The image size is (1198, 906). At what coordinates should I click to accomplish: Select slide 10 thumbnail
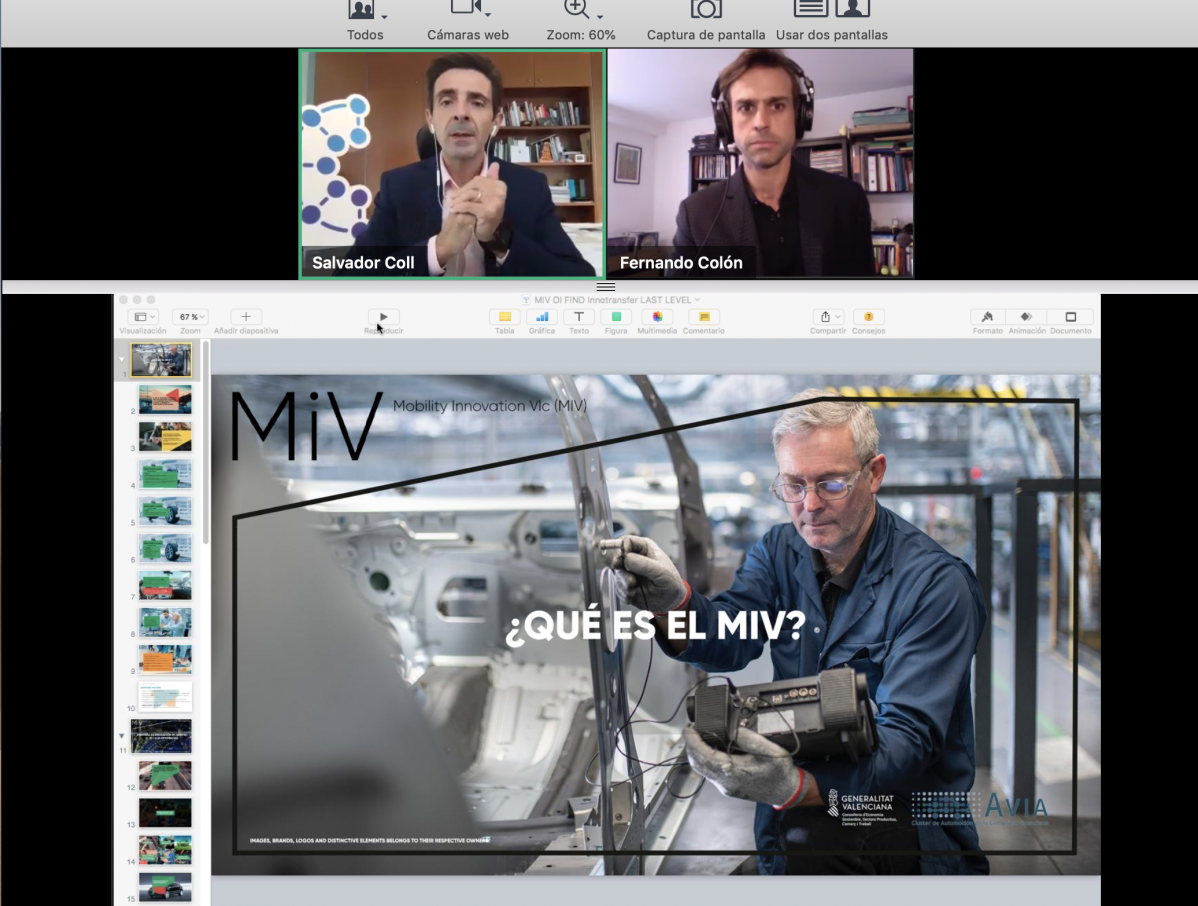(x=165, y=697)
